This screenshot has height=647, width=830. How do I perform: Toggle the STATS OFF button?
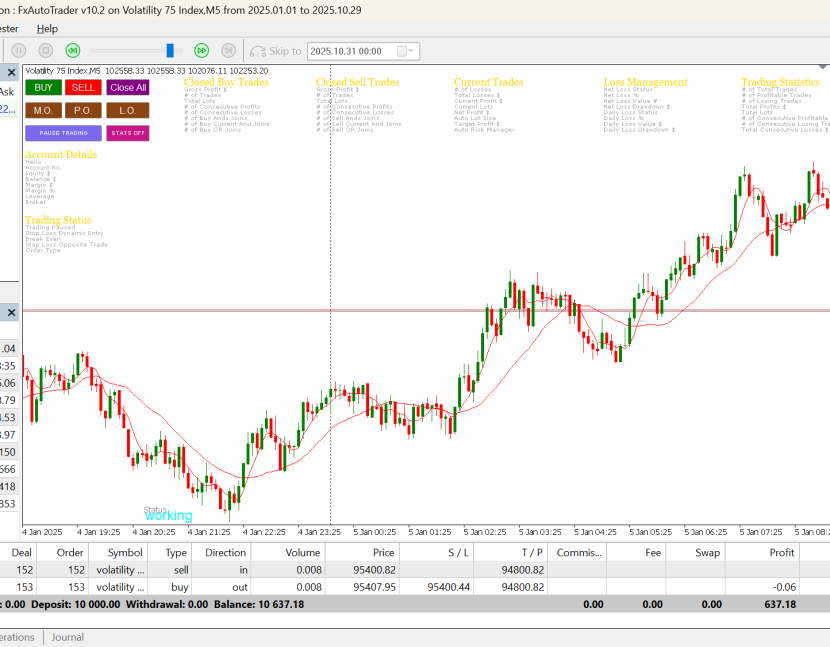pos(127,132)
